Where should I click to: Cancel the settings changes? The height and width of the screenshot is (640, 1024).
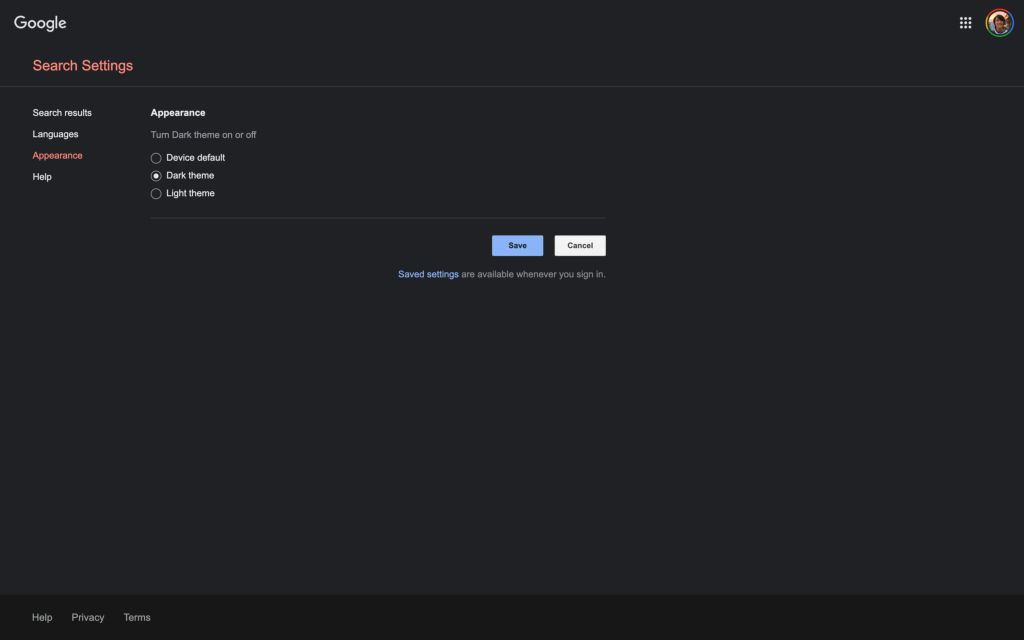pos(580,246)
